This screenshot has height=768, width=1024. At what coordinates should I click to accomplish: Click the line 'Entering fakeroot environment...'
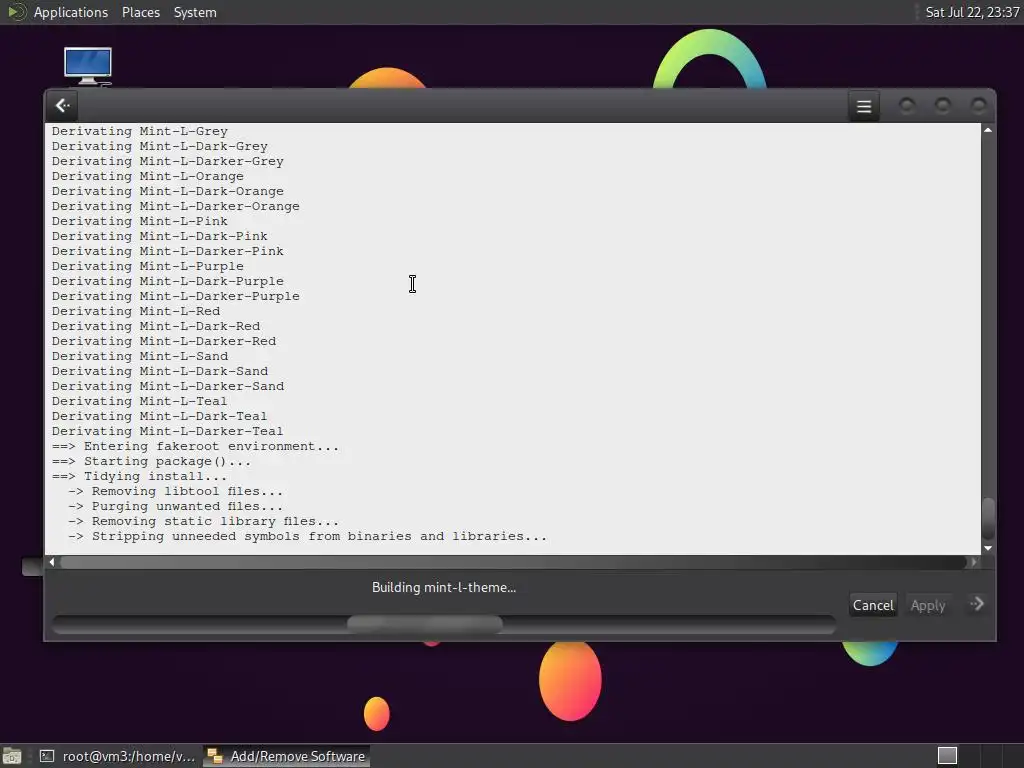tap(195, 447)
